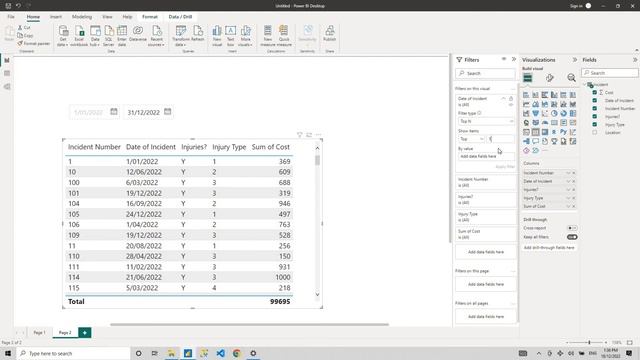Click the Quick measure button
Image resolution: width=640 pixels, height=360 pixels.
[x=284, y=36]
